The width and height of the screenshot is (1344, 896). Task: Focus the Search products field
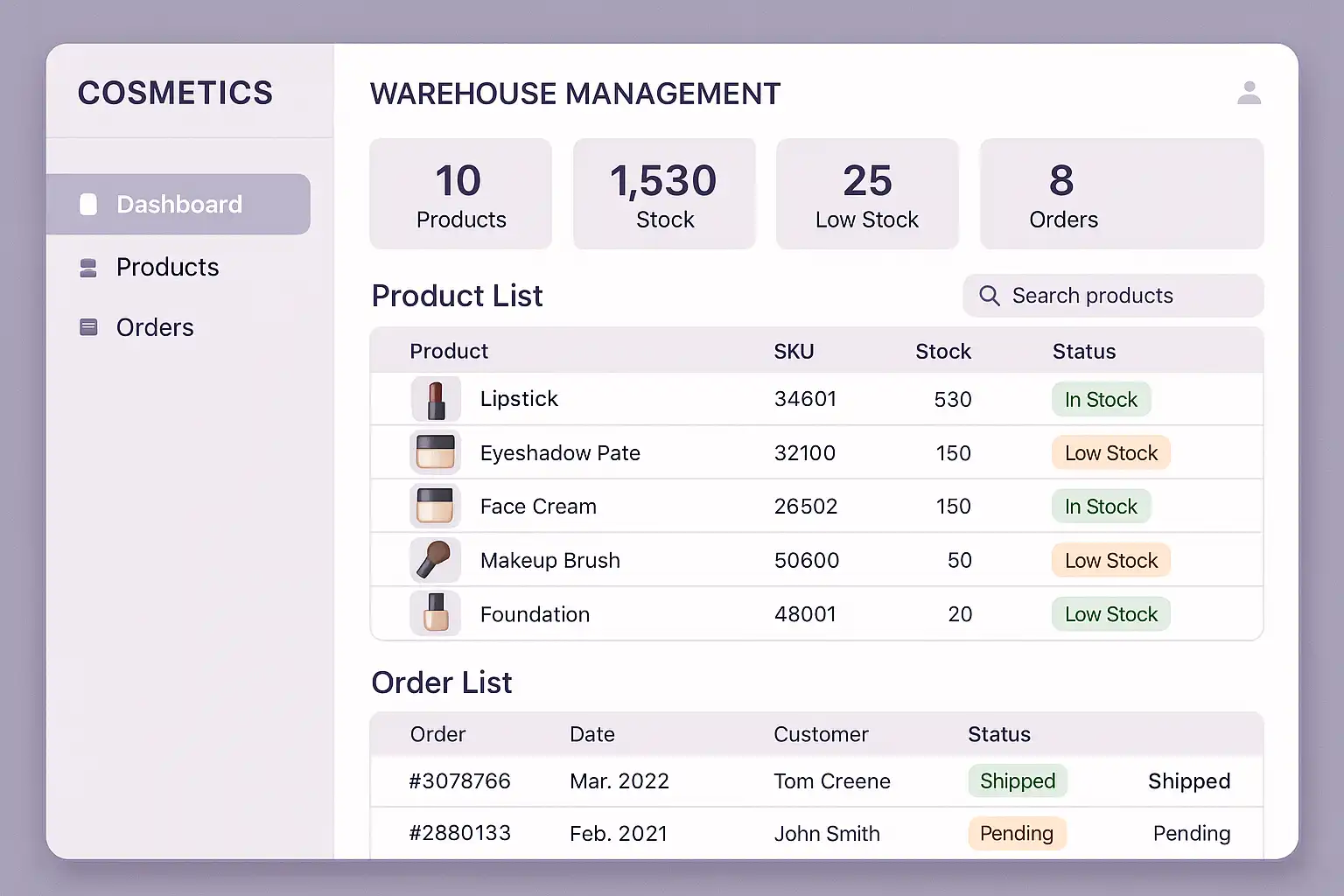[1111, 296]
